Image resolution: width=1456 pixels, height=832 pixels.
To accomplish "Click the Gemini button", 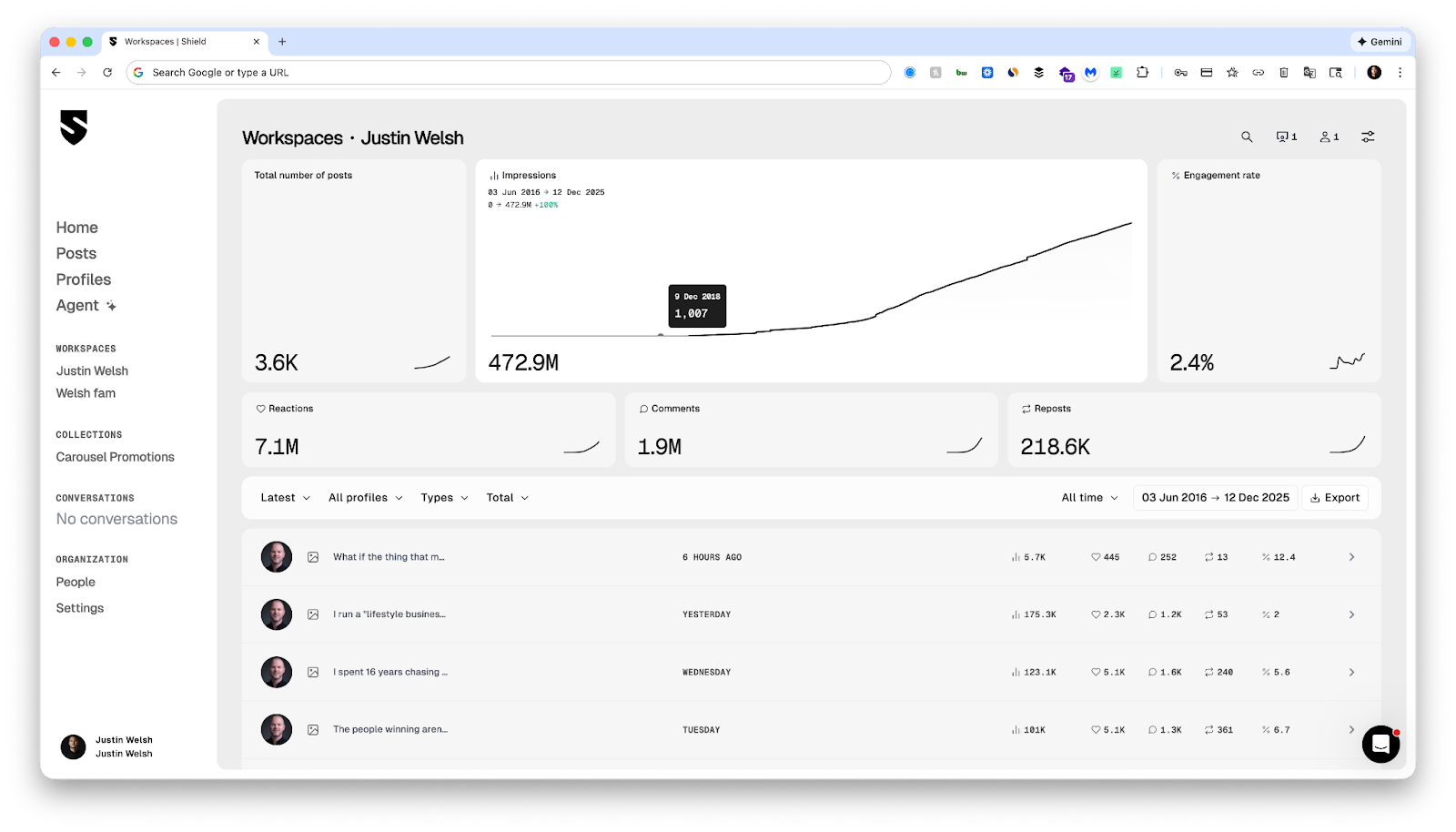I will [1380, 42].
